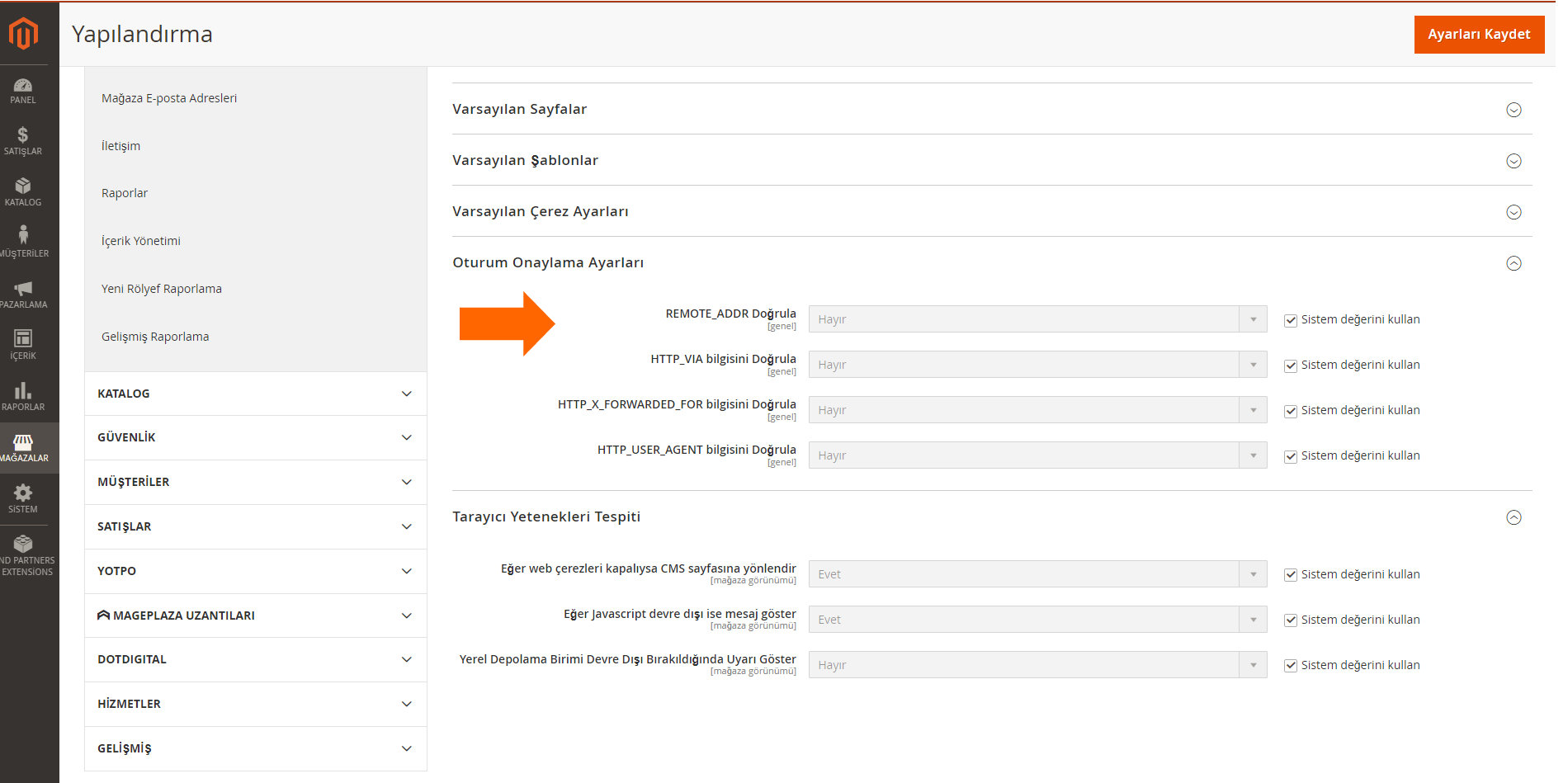Toggle system value for Javascript disabled message
The width and height of the screenshot is (1568, 783).
(1291, 620)
